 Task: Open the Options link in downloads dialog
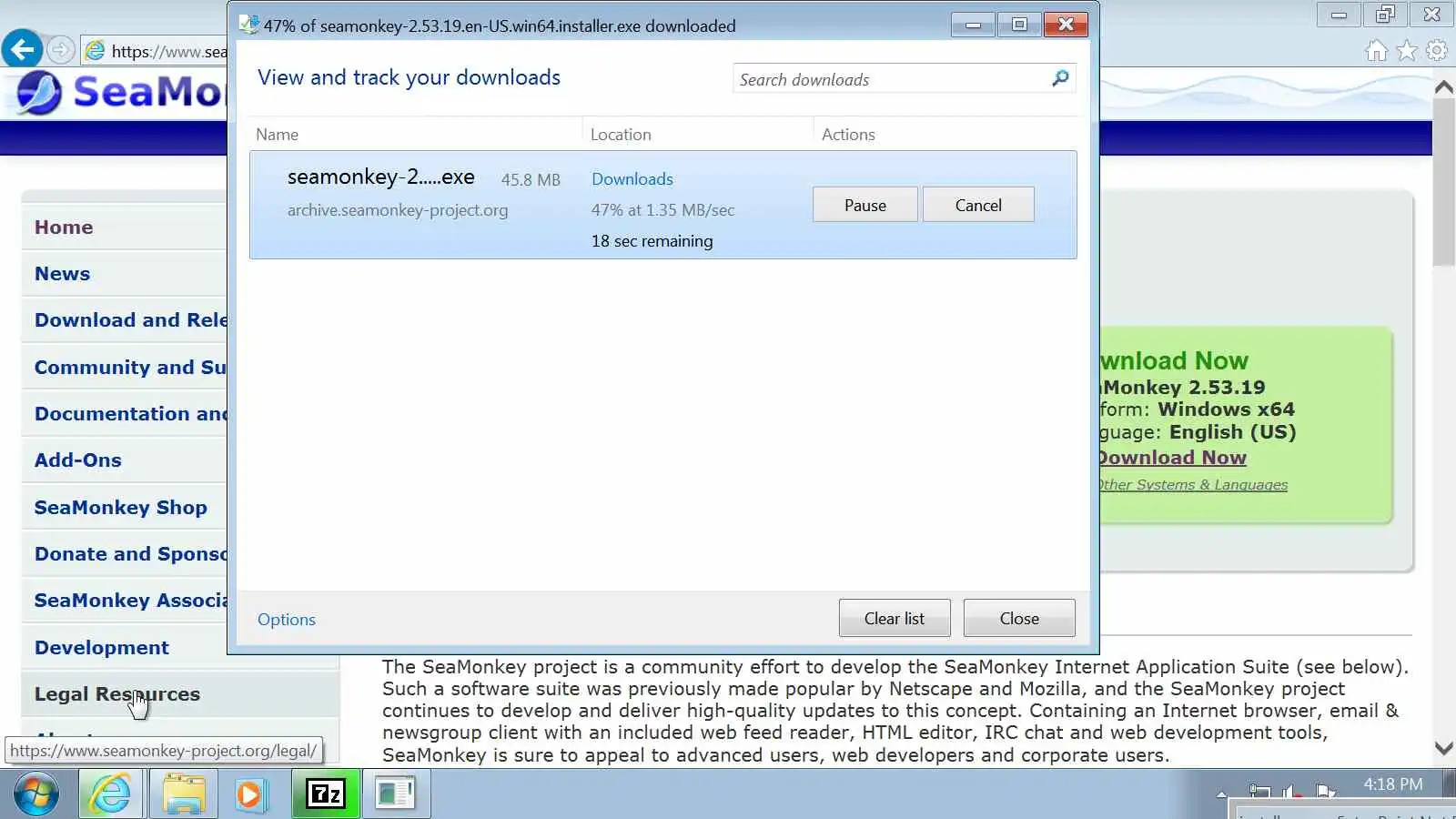click(287, 619)
